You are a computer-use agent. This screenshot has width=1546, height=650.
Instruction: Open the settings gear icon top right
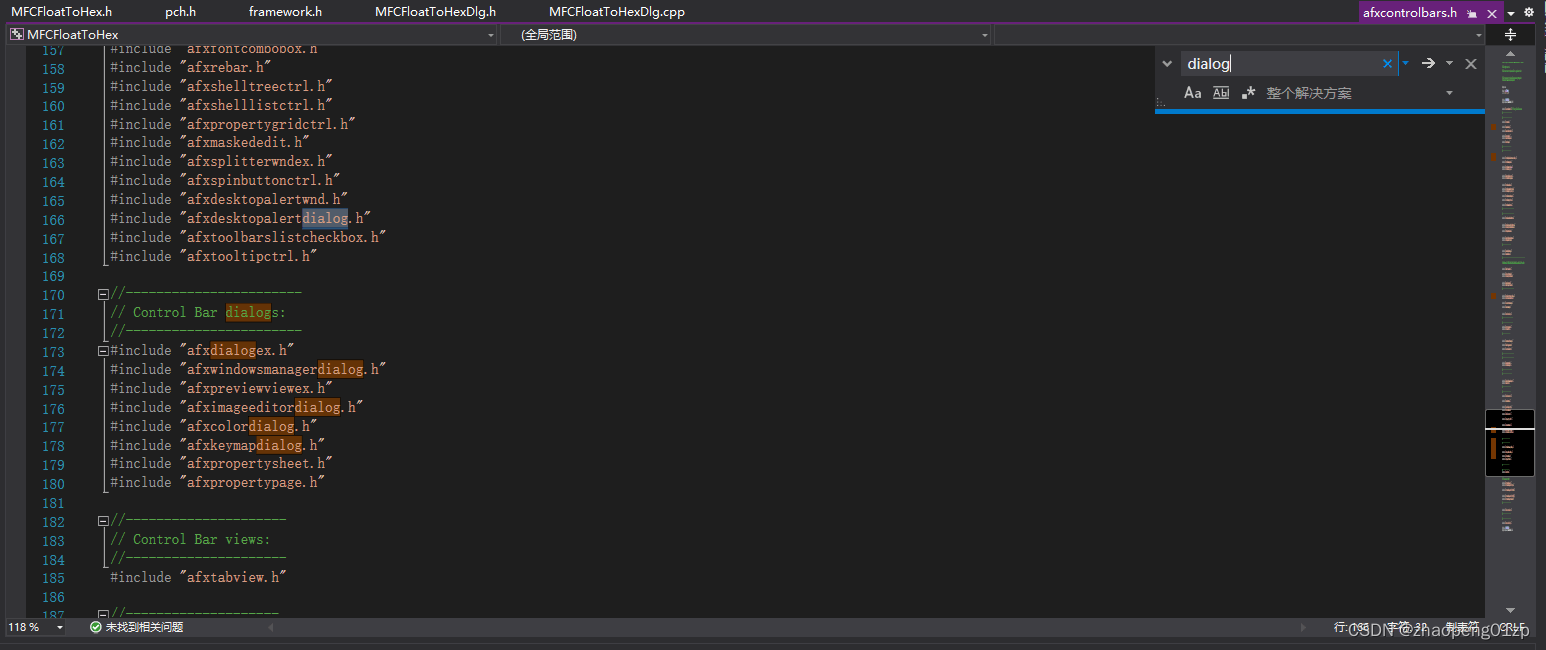pos(1529,12)
